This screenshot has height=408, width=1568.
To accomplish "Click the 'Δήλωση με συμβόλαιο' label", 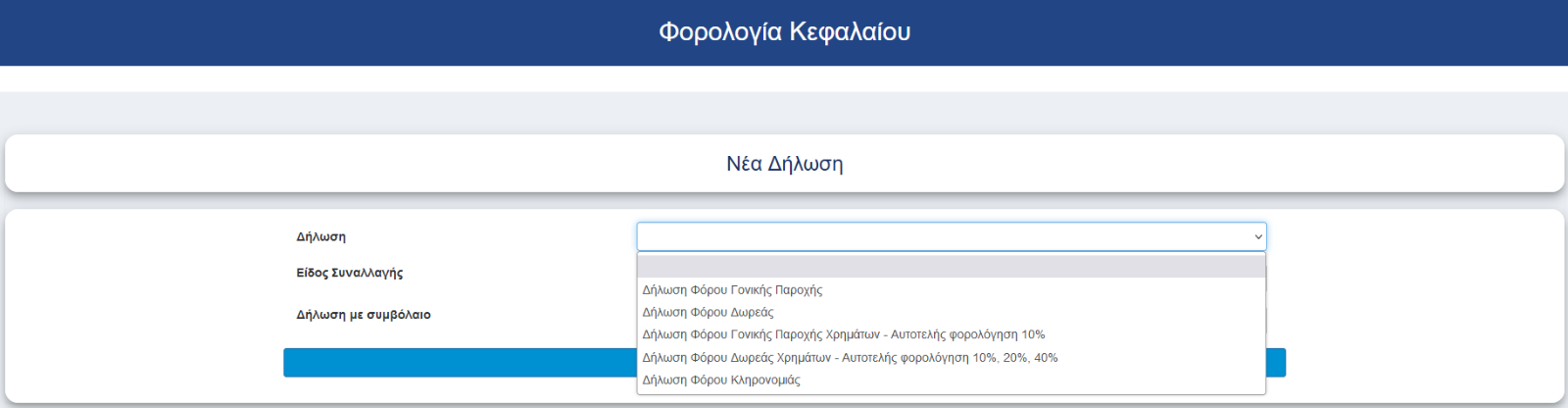I will tap(364, 315).
